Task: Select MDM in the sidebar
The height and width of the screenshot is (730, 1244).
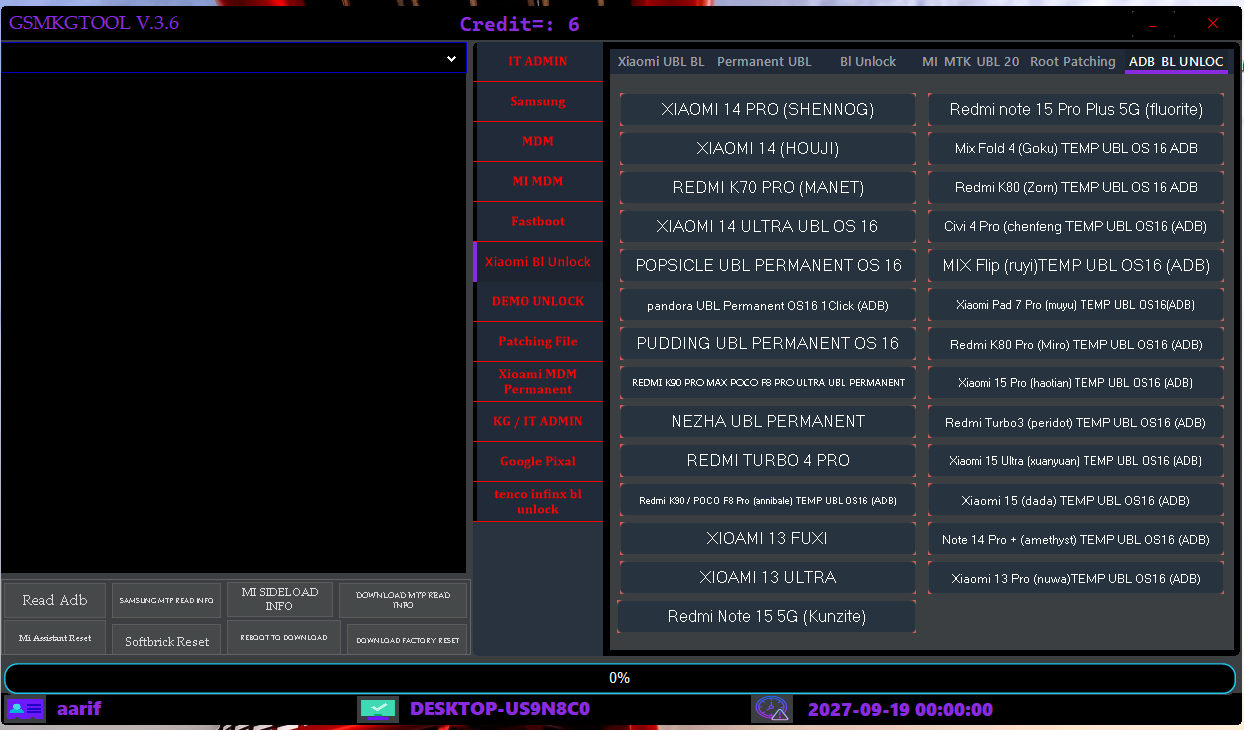Action: (x=538, y=142)
